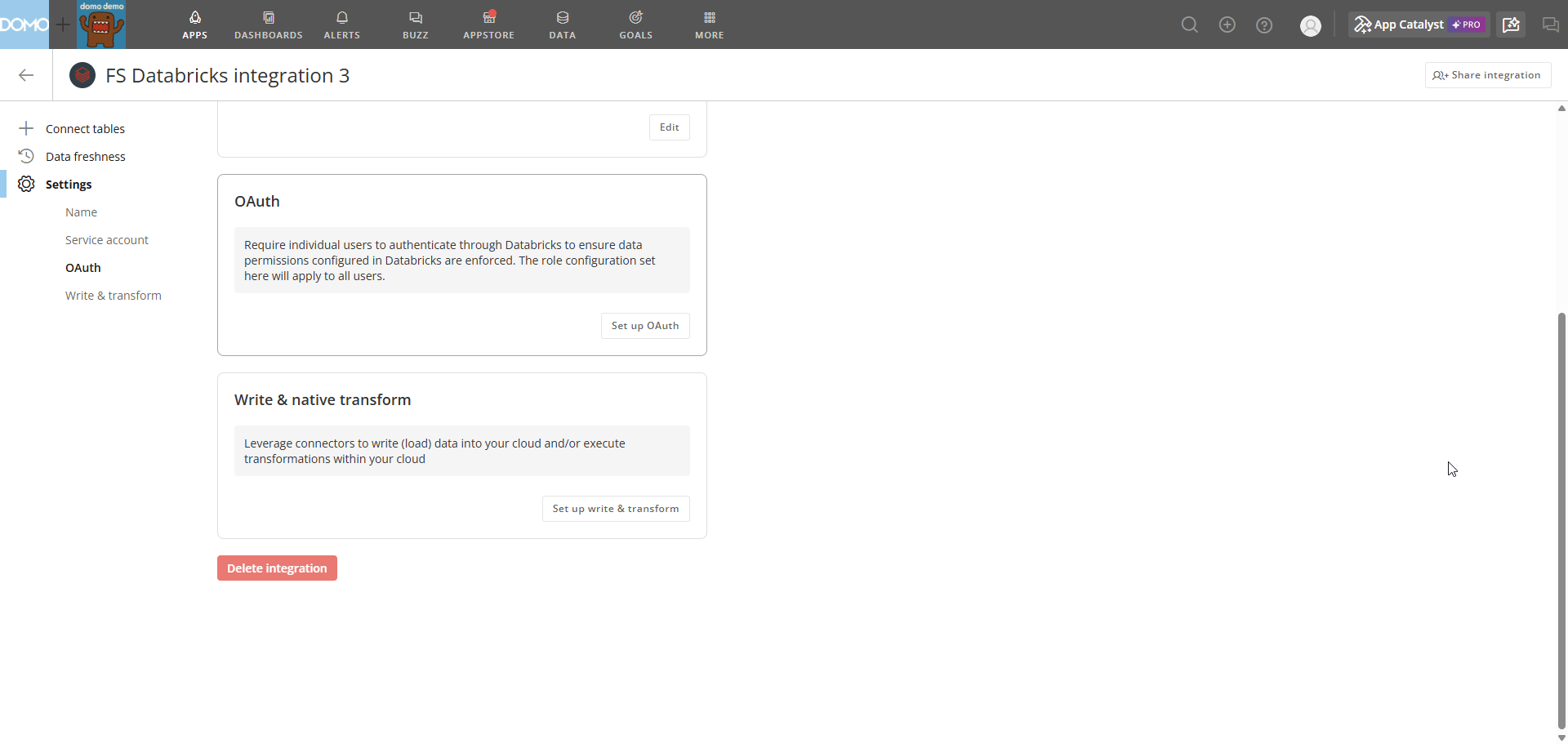Select Settings in the sidebar
The height and width of the screenshot is (744, 1568).
(69, 185)
